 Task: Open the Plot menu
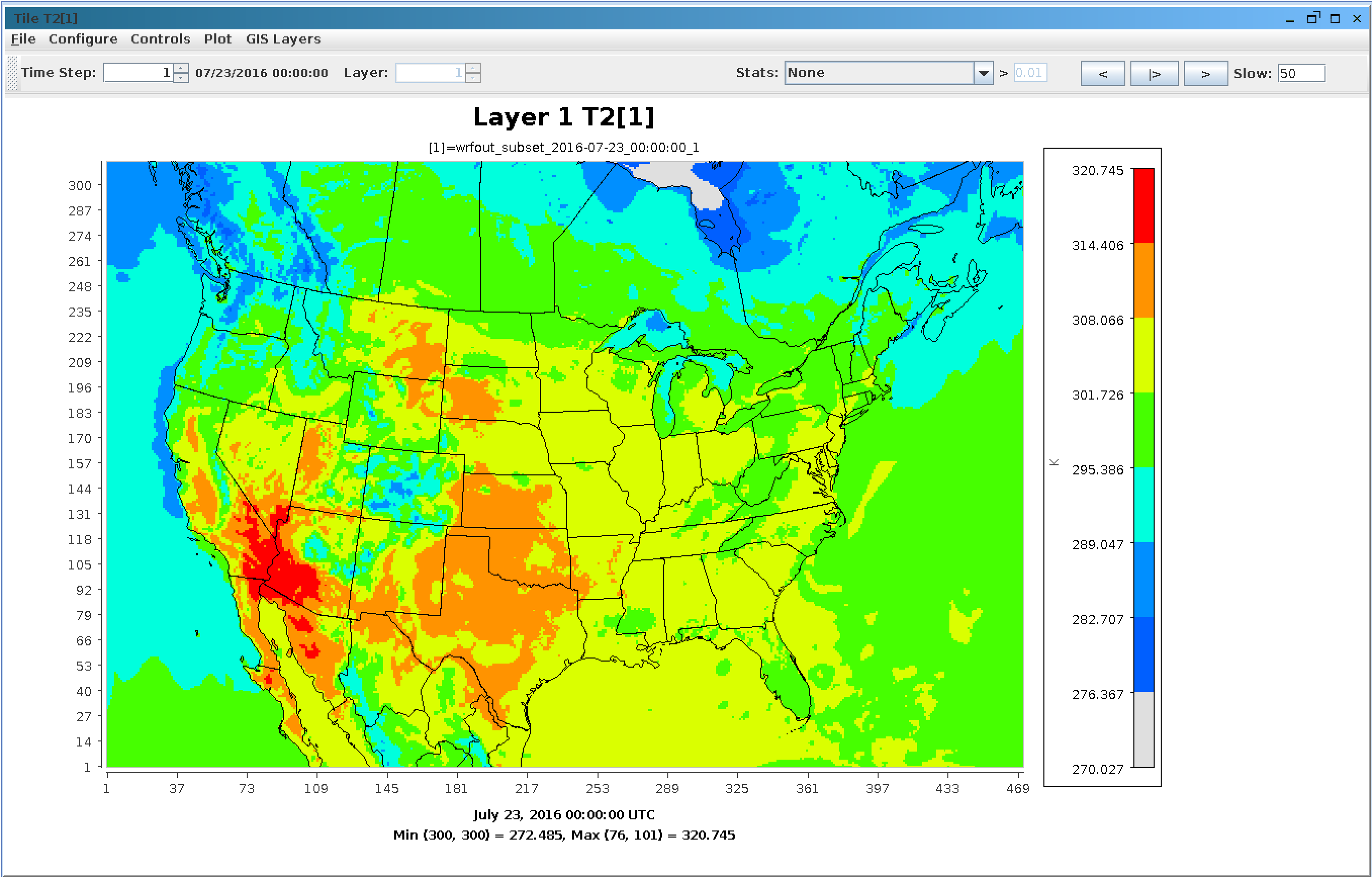(218, 39)
